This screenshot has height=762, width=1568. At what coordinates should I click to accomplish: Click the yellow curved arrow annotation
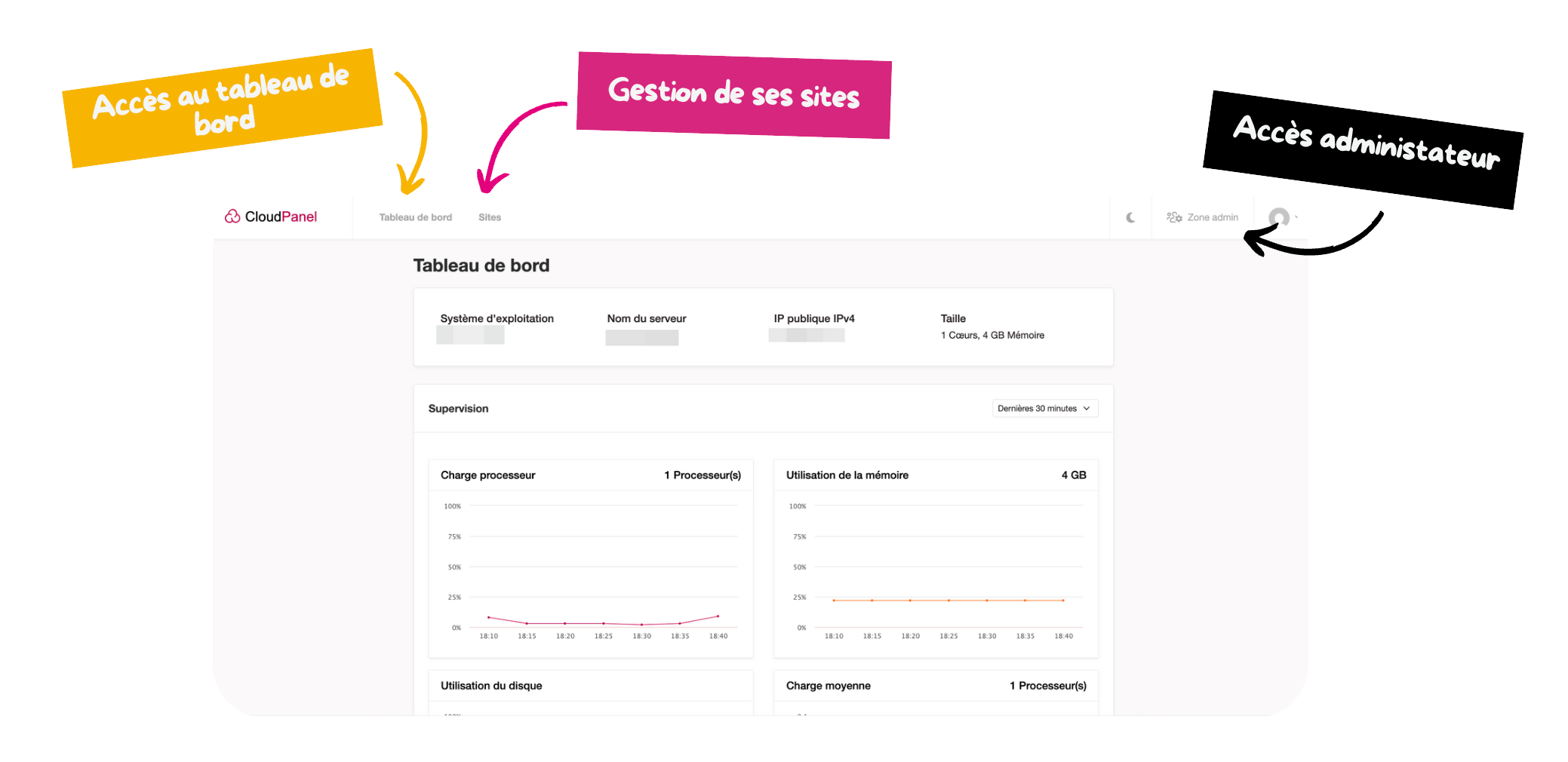point(416,136)
